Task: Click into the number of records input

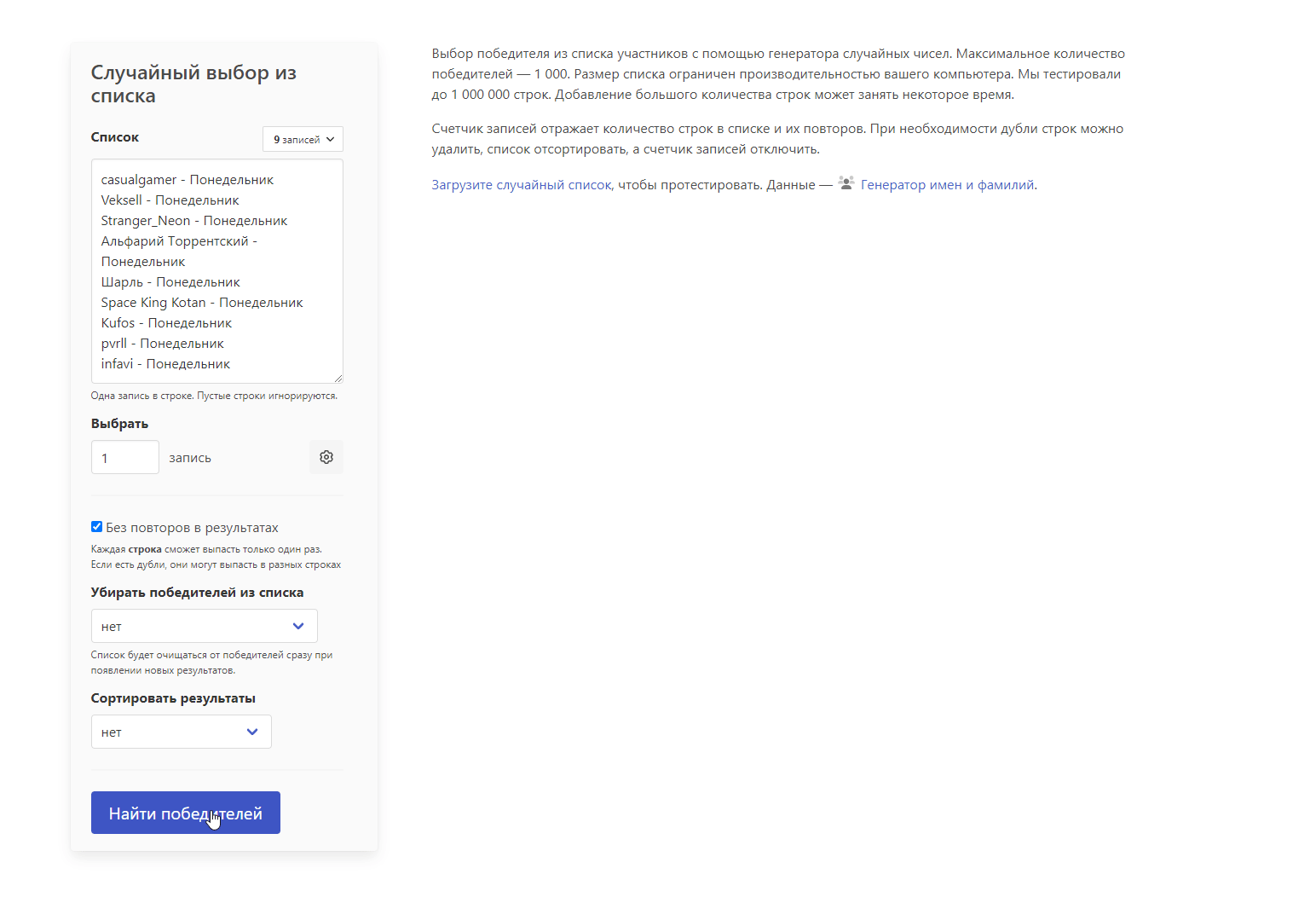Action: (x=125, y=457)
